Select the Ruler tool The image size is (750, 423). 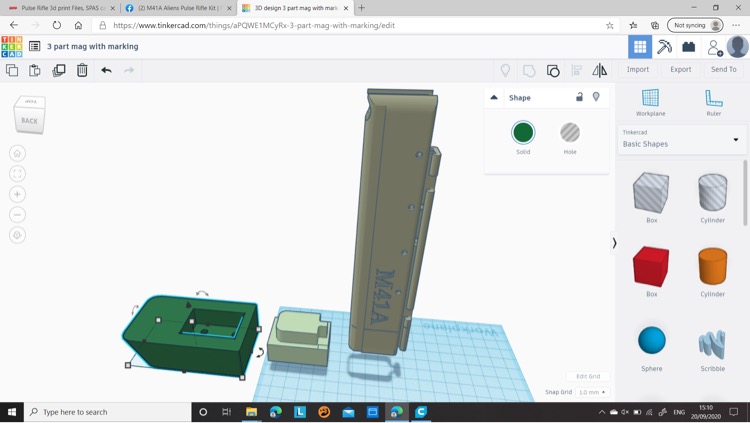pos(714,102)
